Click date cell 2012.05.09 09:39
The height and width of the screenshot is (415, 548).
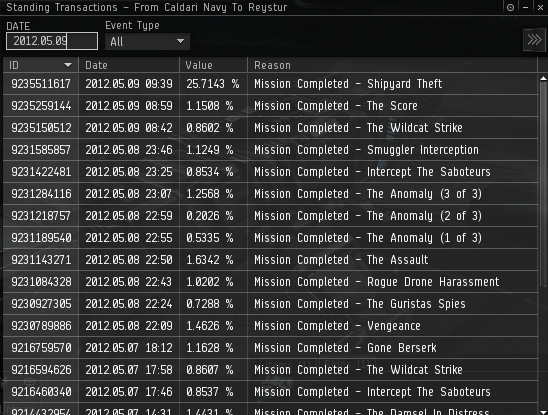click(129, 84)
